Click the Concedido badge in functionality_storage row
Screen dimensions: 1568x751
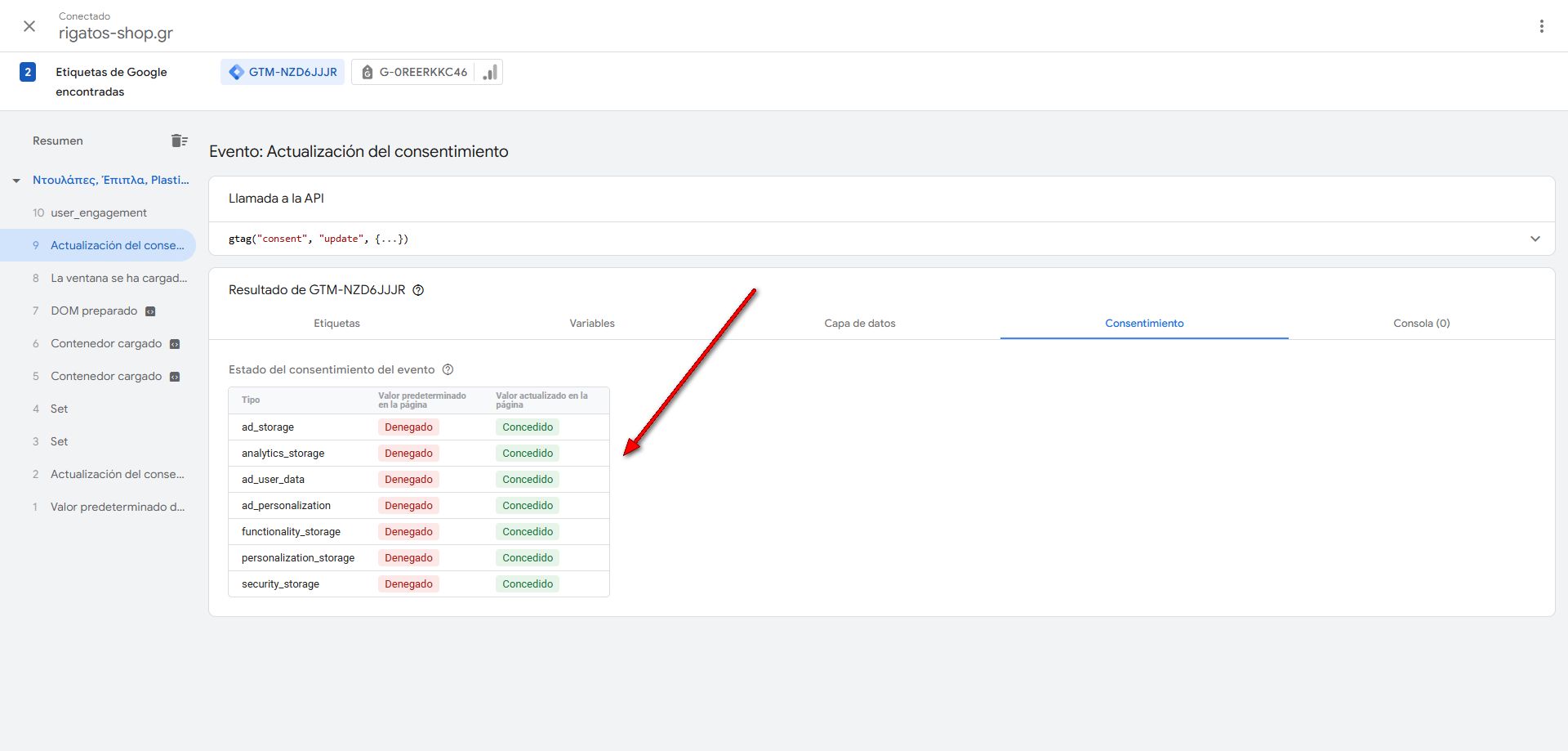[528, 531]
